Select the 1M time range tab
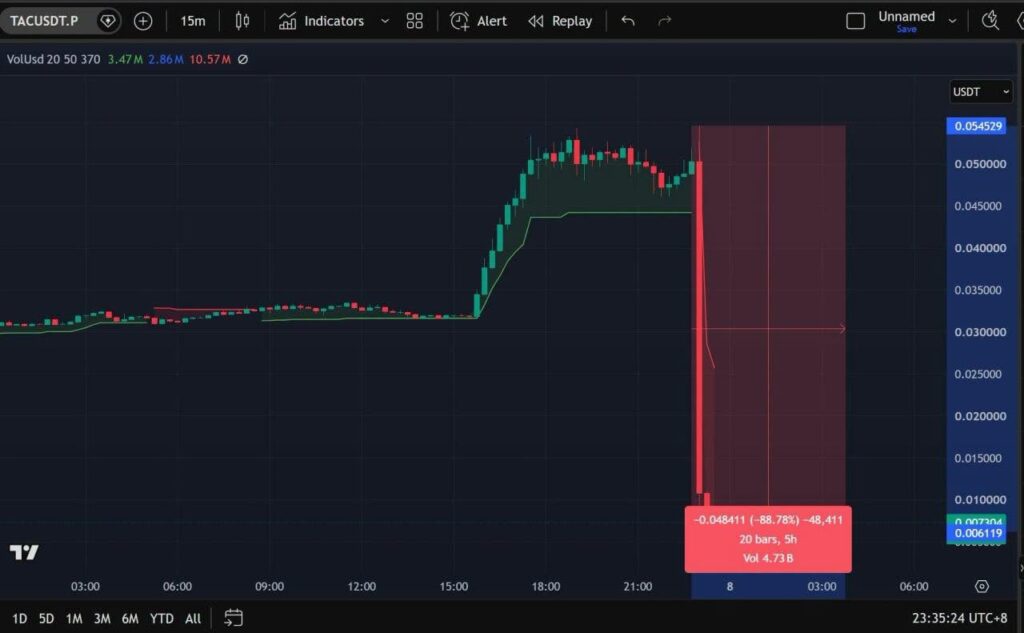Image resolution: width=1024 pixels, height=633 pixels. click(x=74, y=618)
